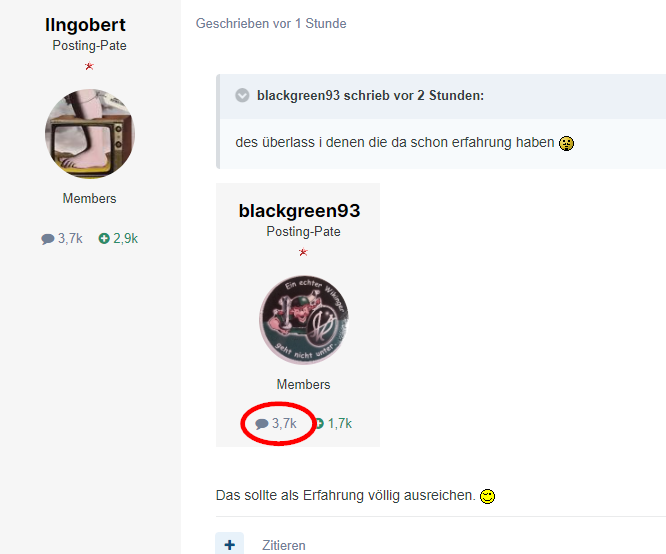Click the winking smiley after the reply
The width and height of the screenshot is (666, 554).
click(x=488, y=496)
